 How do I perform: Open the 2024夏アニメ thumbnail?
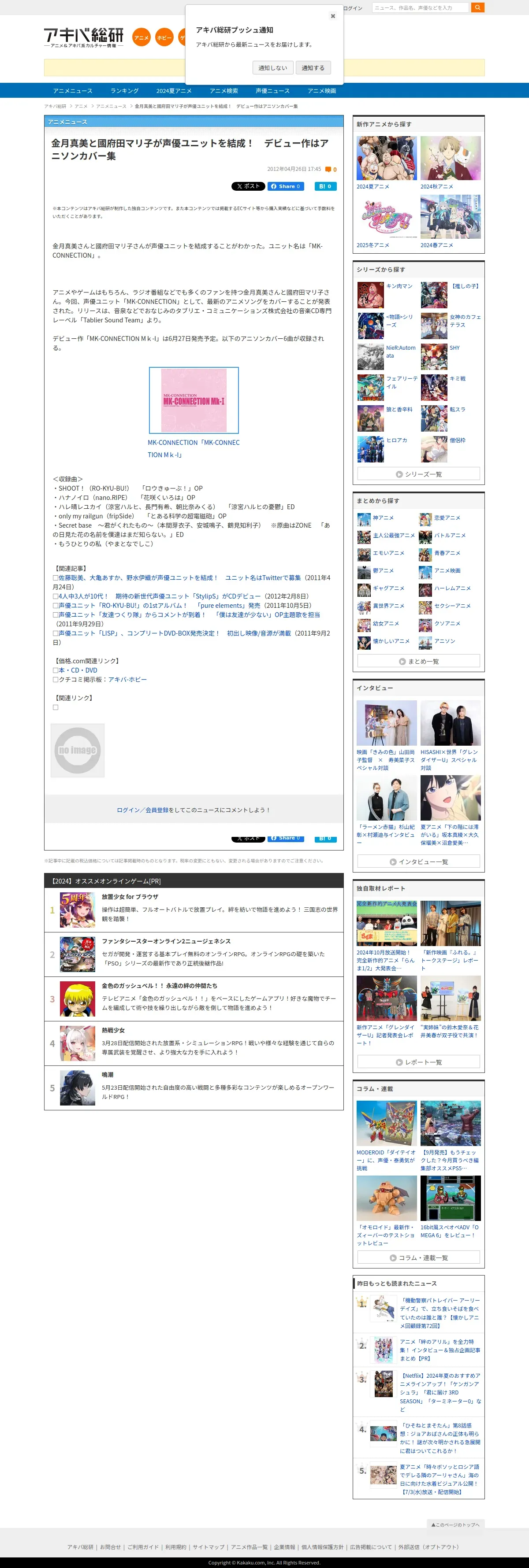pos(386,158)
